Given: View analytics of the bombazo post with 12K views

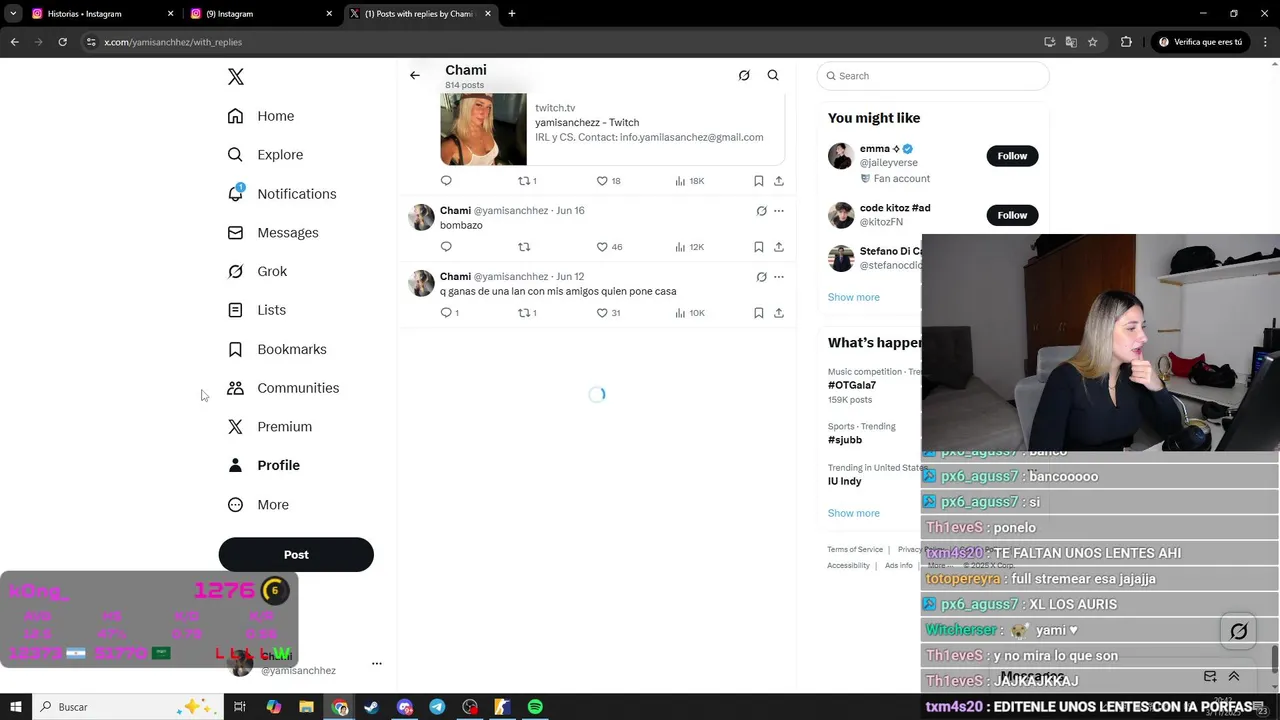Looking at the screenshot, I should pyautogui.click(x=690, y=247).
